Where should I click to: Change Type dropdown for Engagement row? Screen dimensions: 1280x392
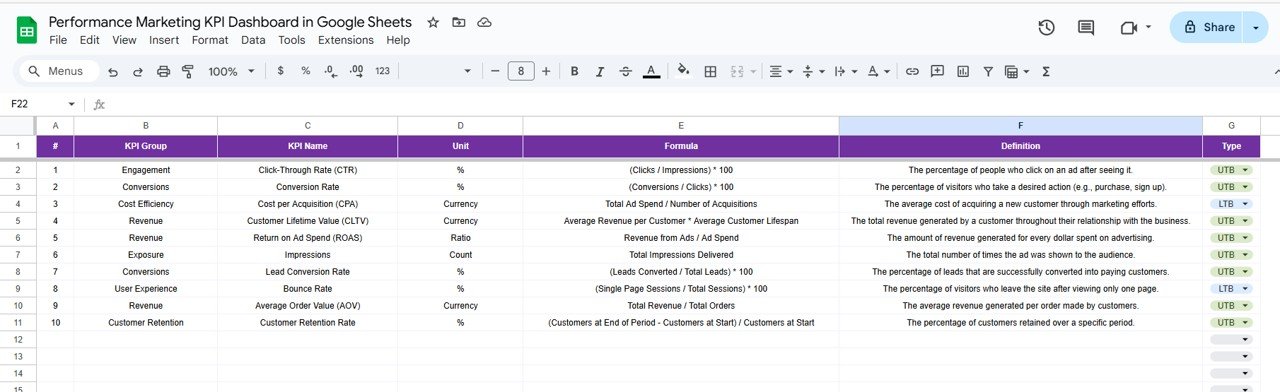[x=1231, y=170]
